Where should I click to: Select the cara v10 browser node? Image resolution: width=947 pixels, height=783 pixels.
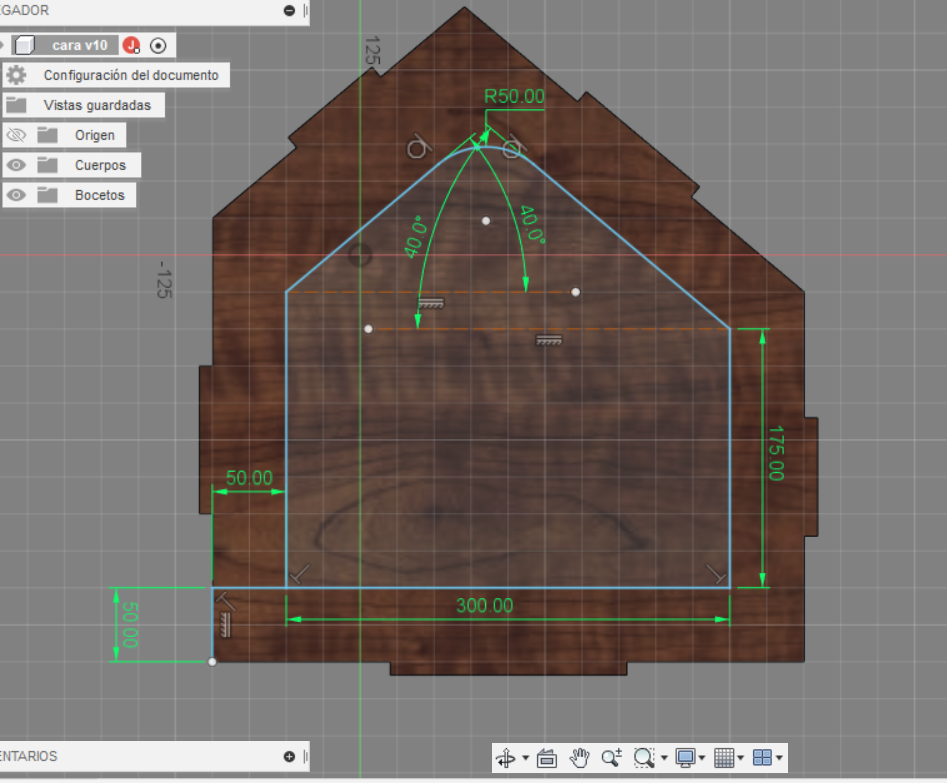[x=80, y=45]
